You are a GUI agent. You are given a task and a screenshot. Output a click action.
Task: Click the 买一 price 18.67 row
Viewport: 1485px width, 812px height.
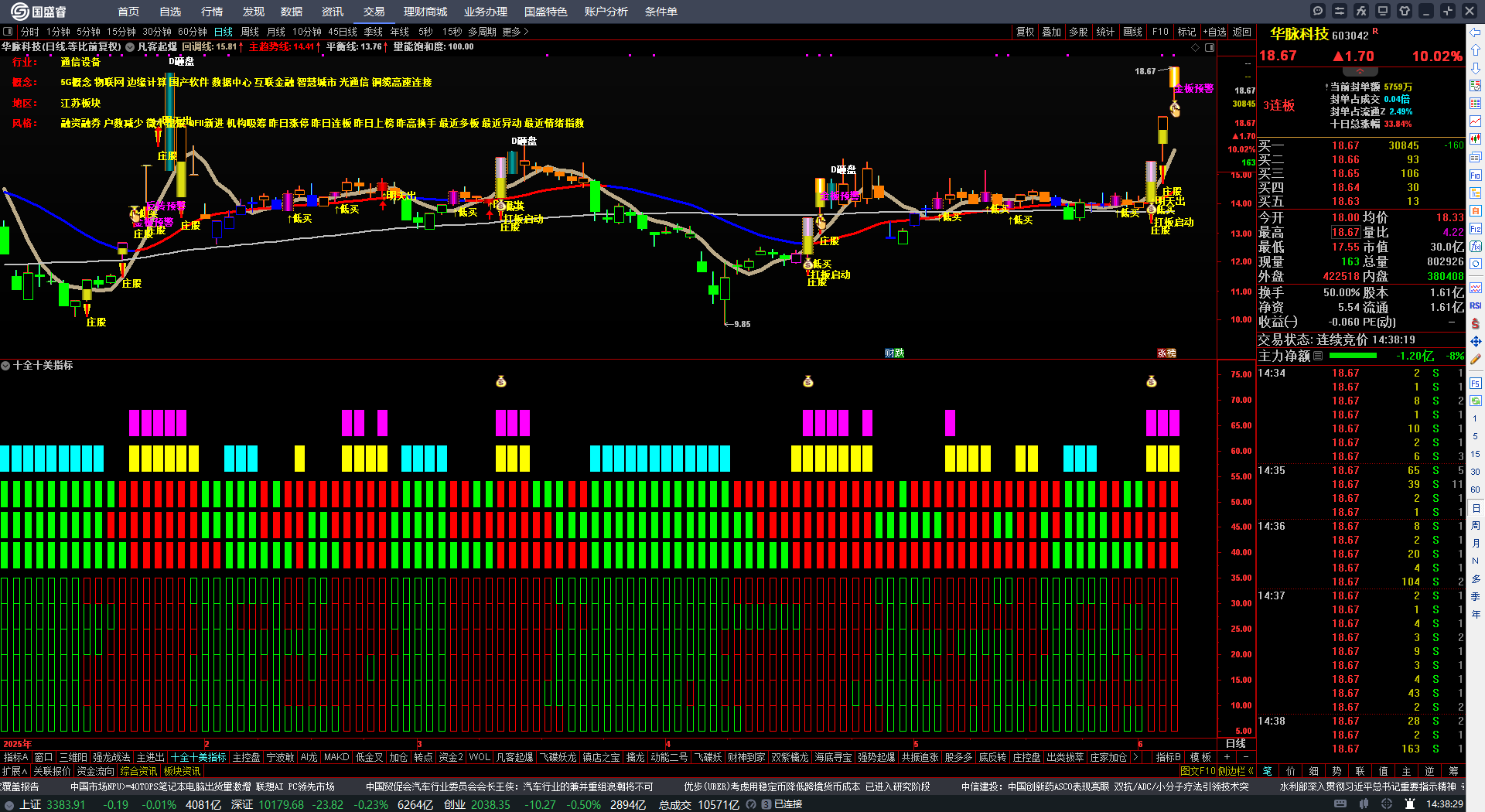[x=1360, y=145]
